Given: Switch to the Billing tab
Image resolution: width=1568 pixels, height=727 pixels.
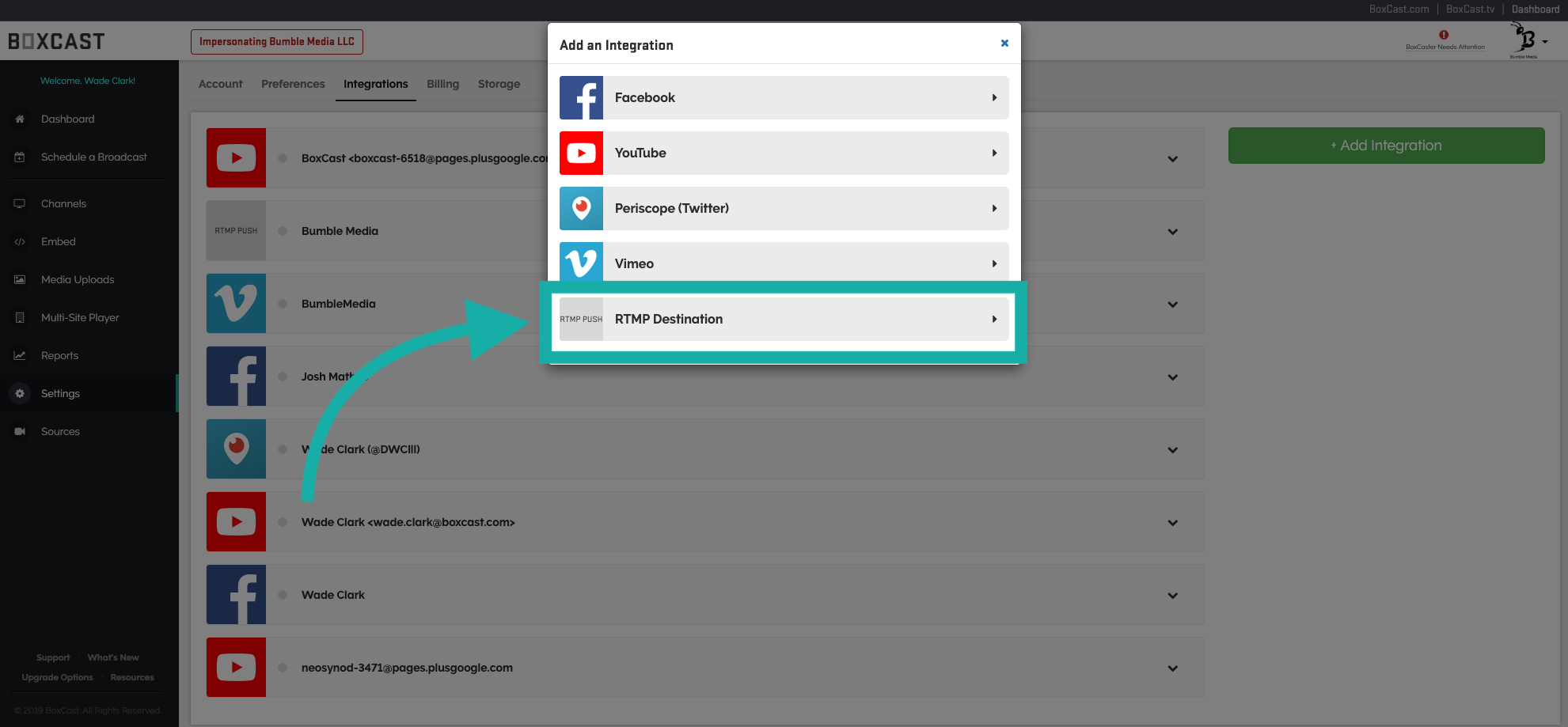Looking at the screenshot, I should [442, 84].
